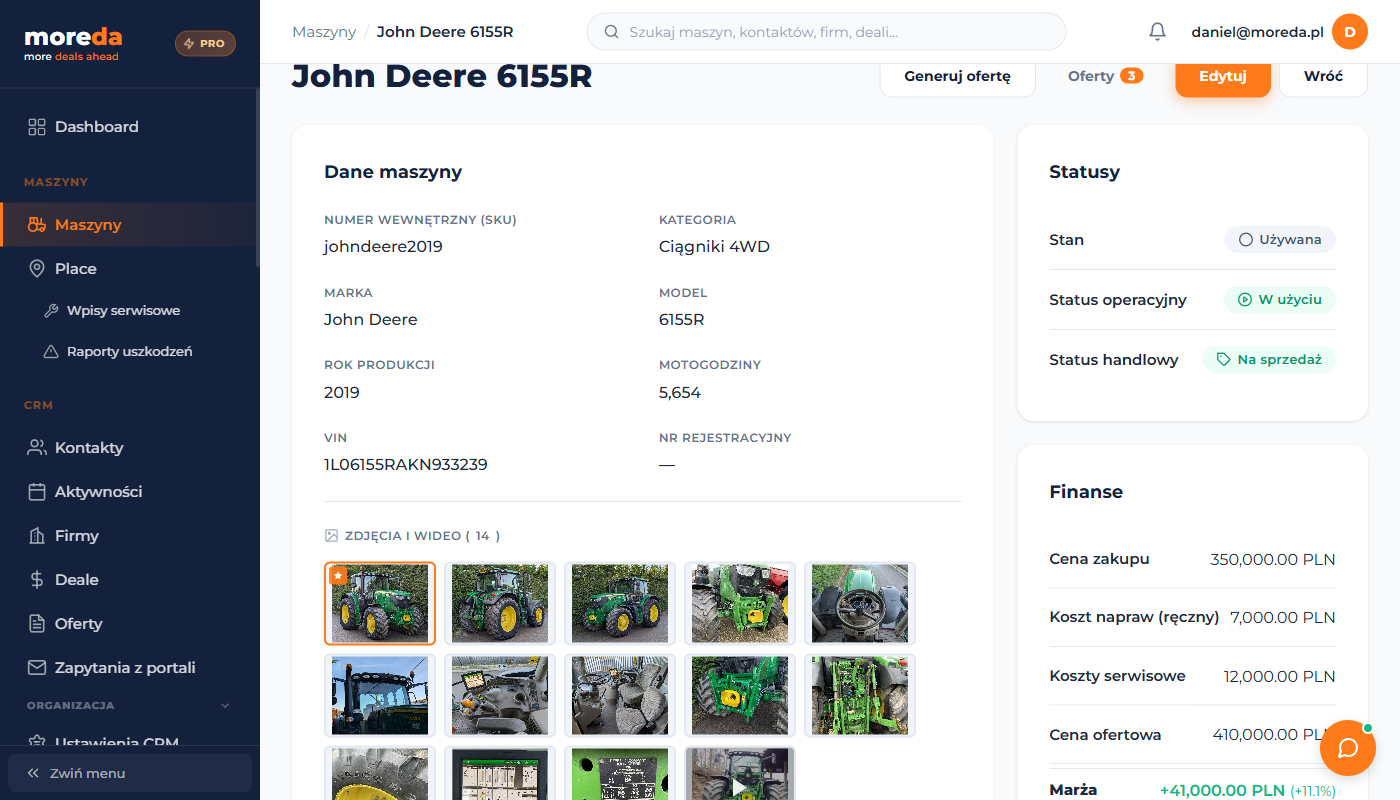Image resolution: width=1400 pixels, height=800 pixels.
Task: Click the margin value +41,000.00 PLN
Action: coord(1222,791)
